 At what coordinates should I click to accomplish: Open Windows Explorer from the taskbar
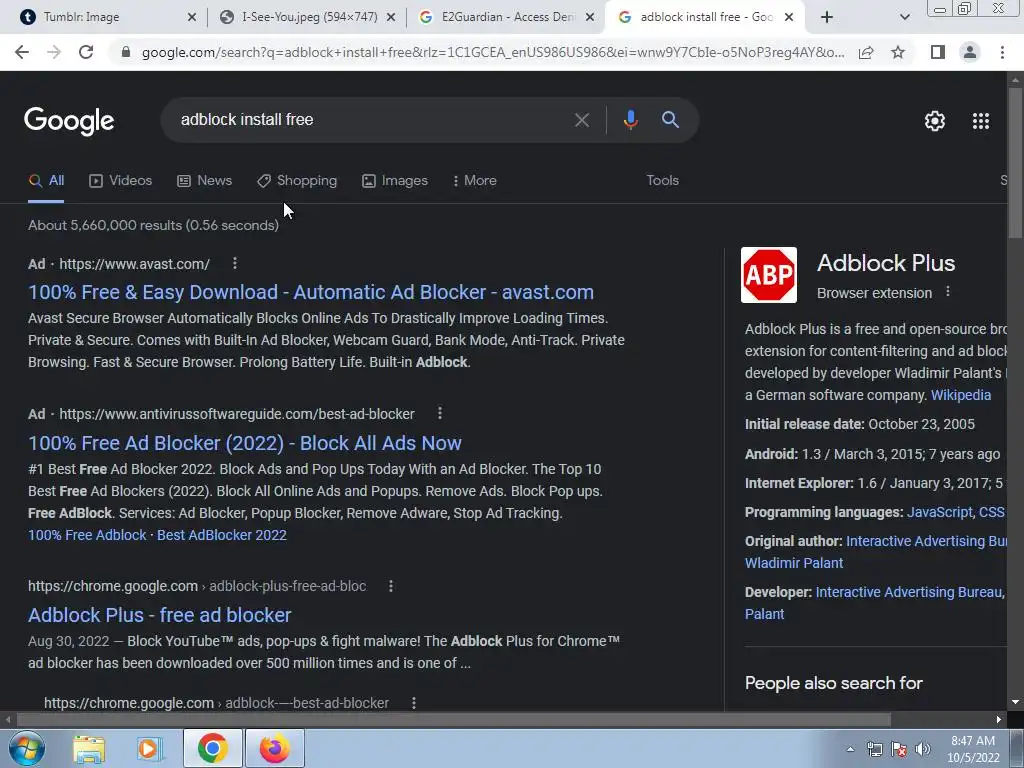click(88, 749)
